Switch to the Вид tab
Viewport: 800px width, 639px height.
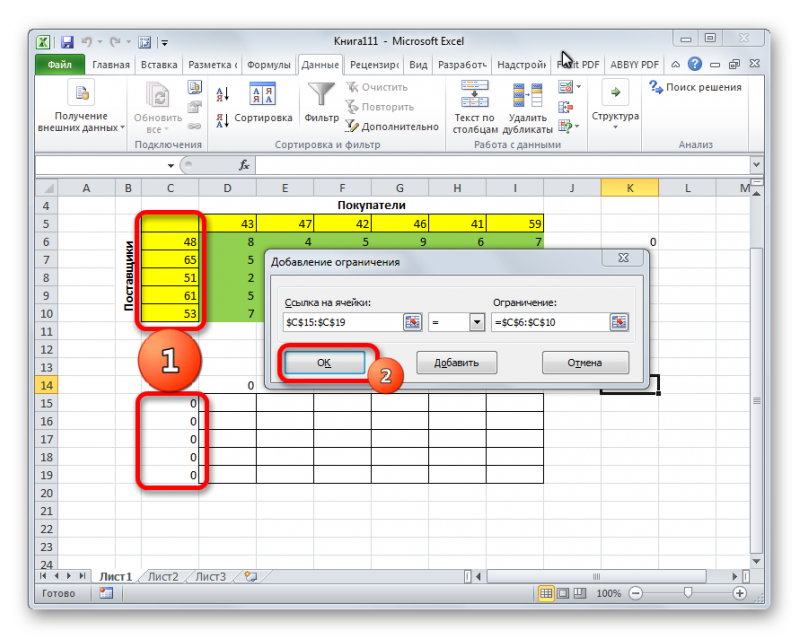click(x=418, y=65)
